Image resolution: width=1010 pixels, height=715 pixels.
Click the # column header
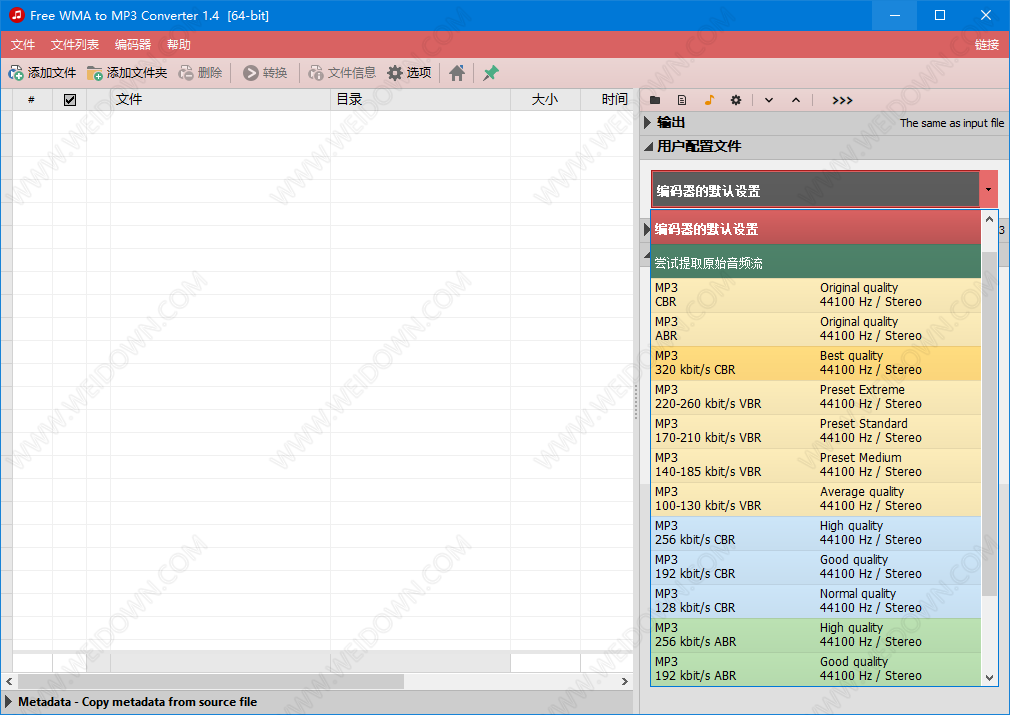coord(32,100)
